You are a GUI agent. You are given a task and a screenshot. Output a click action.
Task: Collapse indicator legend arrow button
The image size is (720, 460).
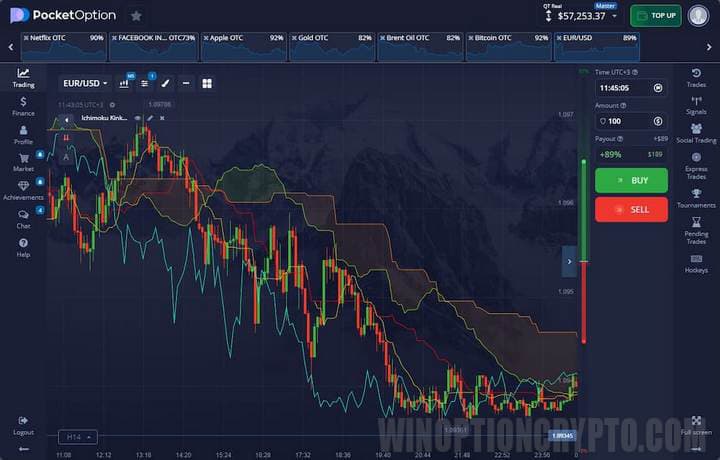pyautogui.click(x=67, y=120)
